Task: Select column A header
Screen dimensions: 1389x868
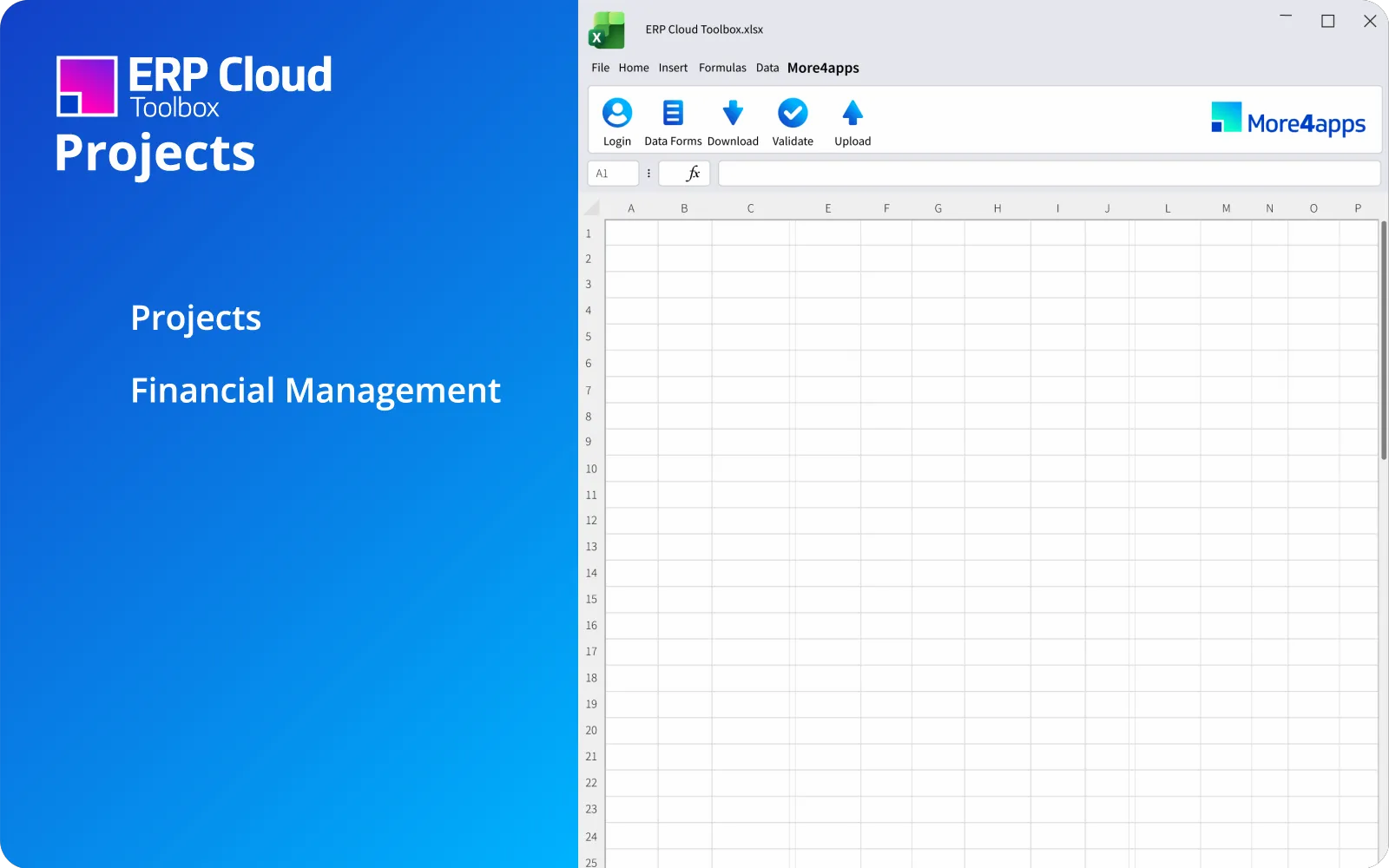Action: pos(631,208)
